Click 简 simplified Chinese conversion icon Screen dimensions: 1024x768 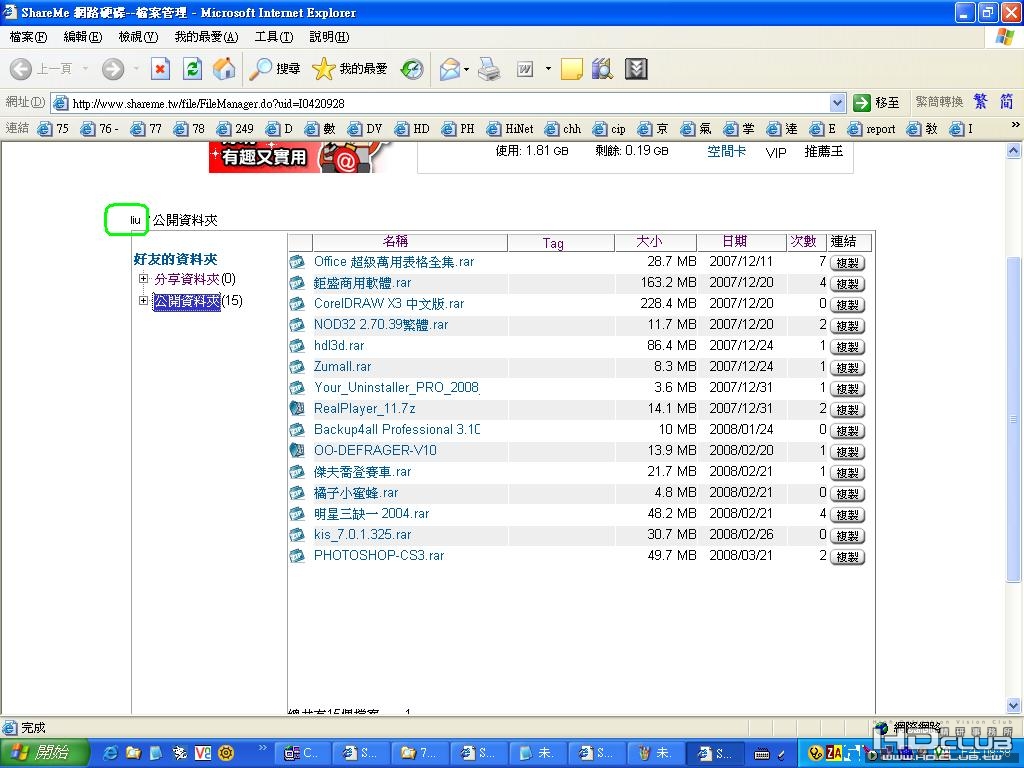point(1006,102)
